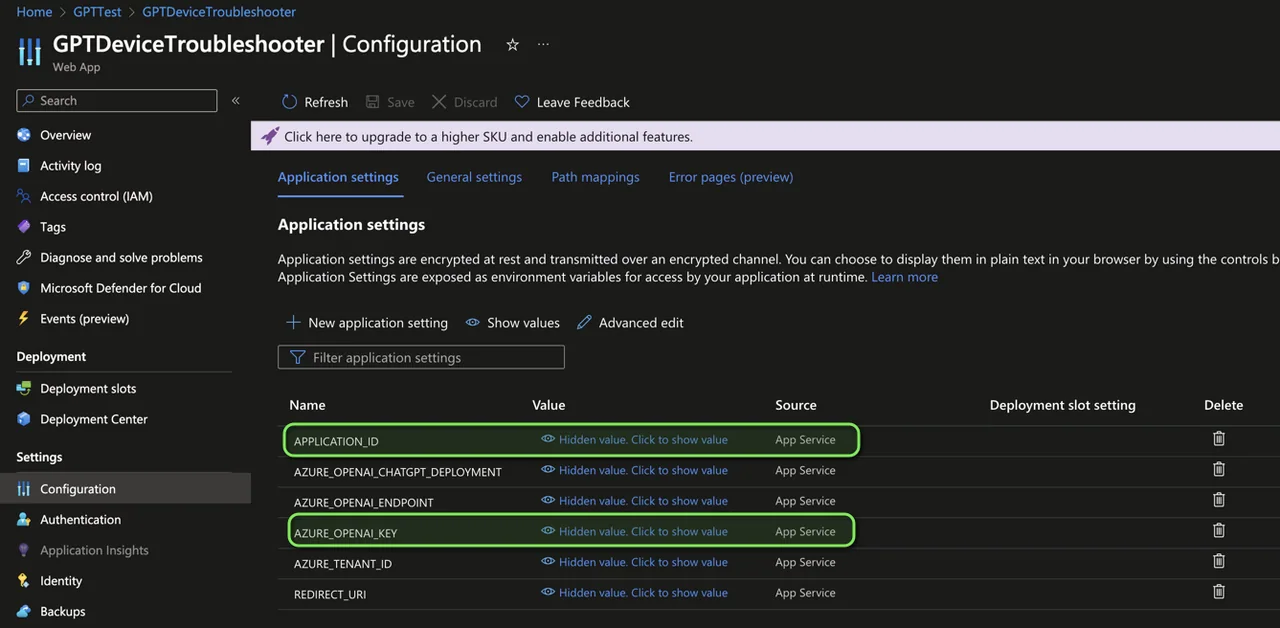Open Deployment Center in the sidebar
Viewport: 1280px width, 628px height.
(x=94, y=419)
